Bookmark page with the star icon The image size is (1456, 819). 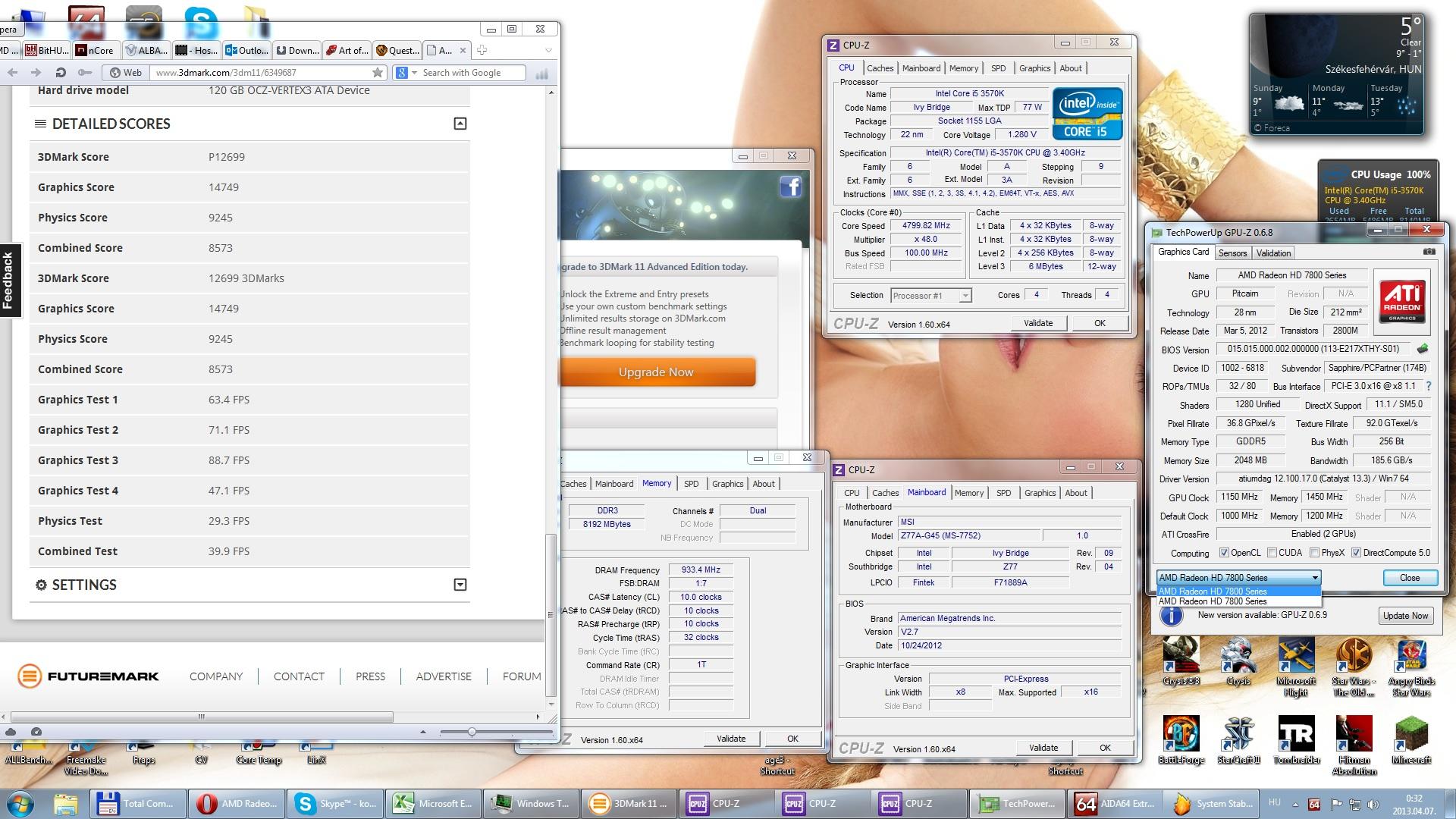[x=378, y=73]
